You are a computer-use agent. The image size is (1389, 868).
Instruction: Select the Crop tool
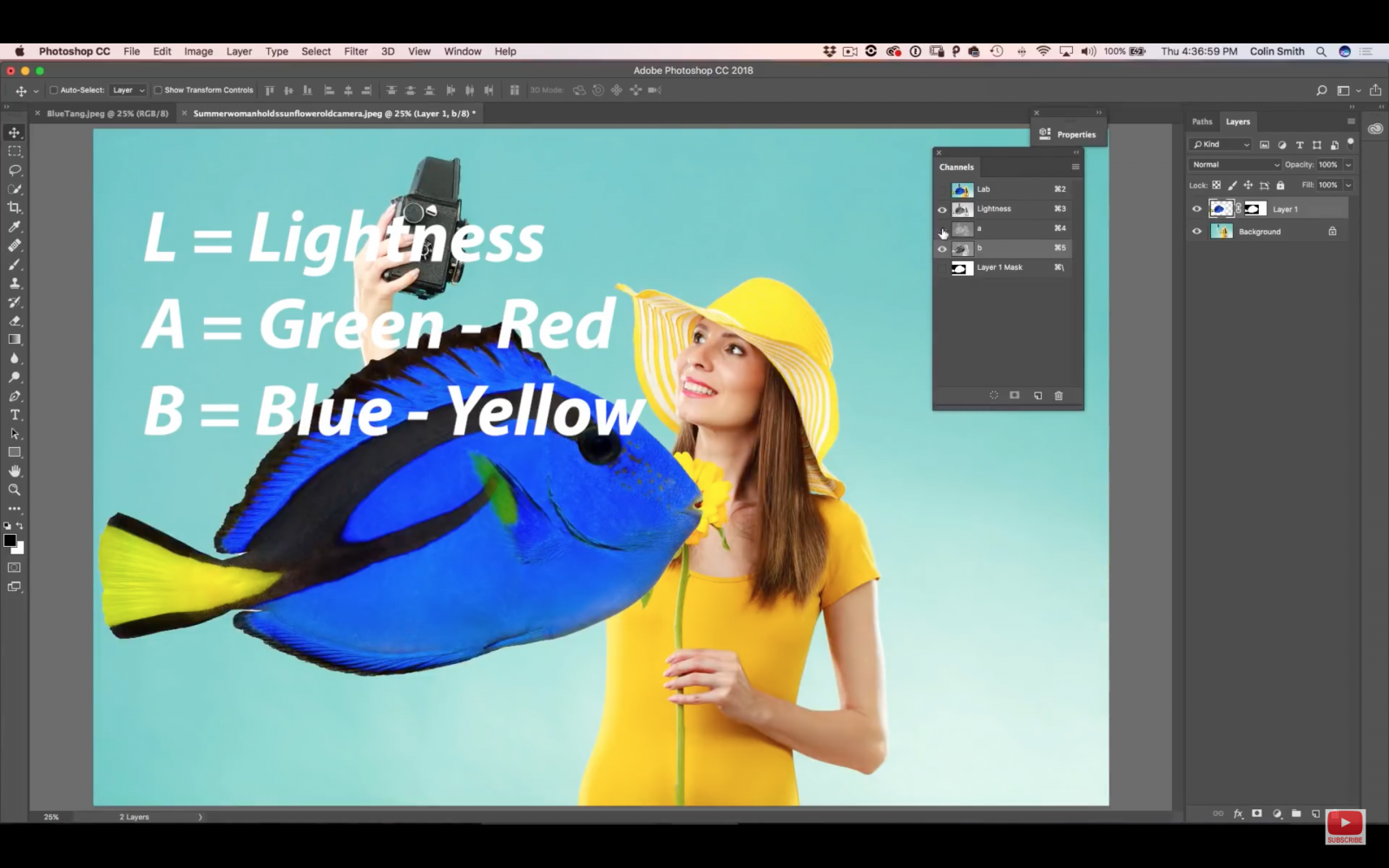tap(14, 208)
